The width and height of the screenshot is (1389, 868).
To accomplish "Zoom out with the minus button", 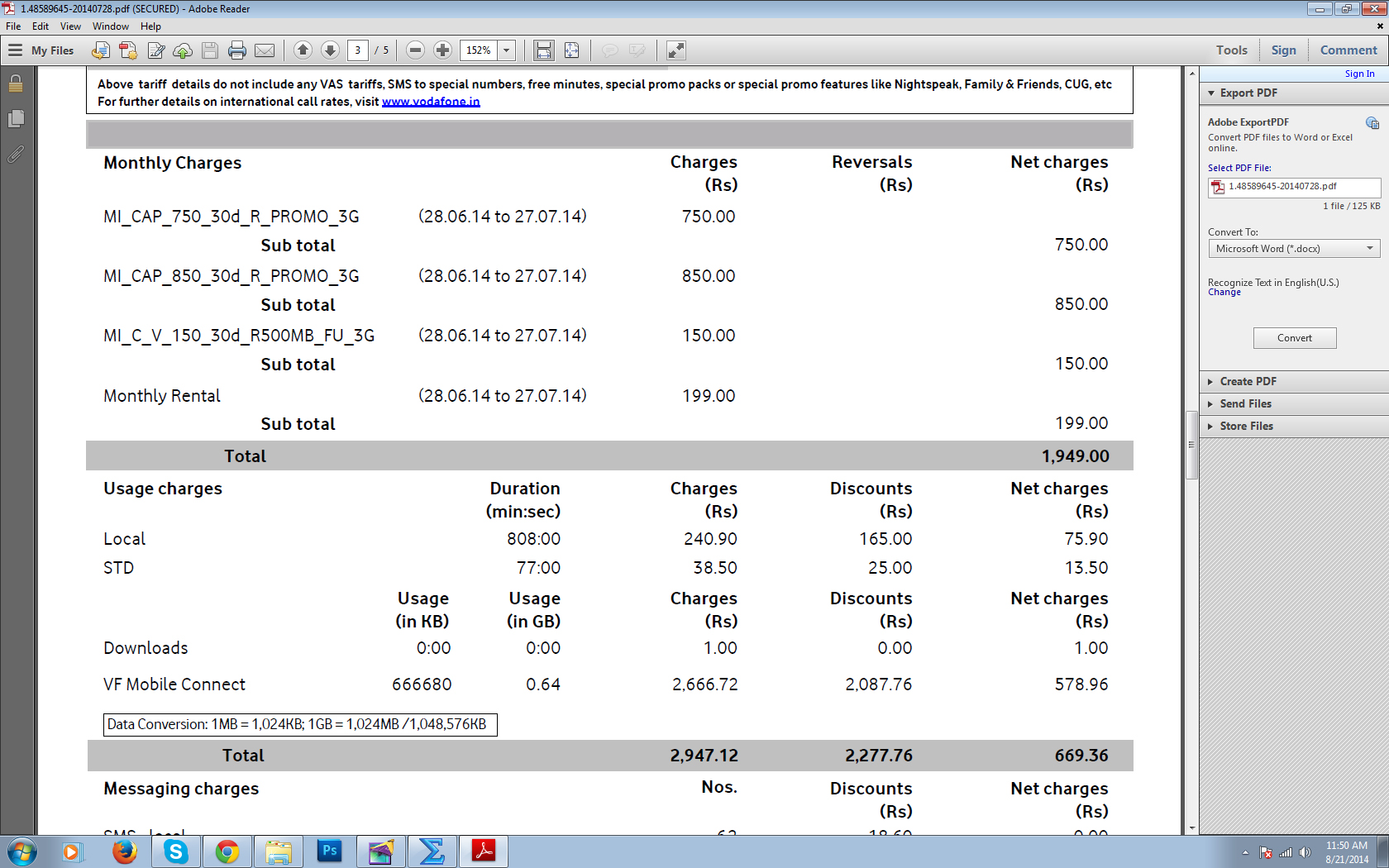I will (x=416, y=50).
